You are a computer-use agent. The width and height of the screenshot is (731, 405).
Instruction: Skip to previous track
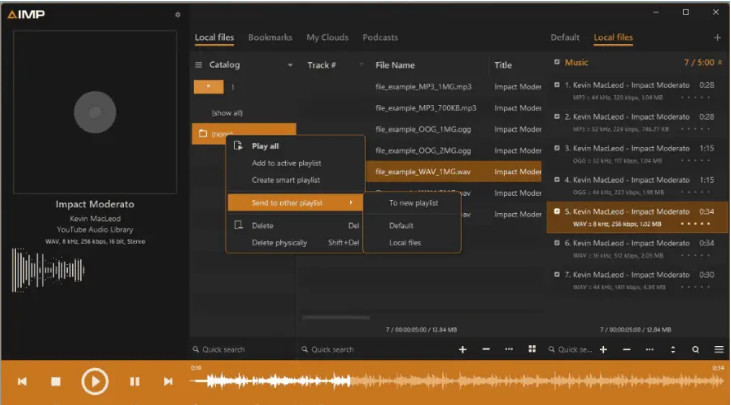(x=22, y=382)
